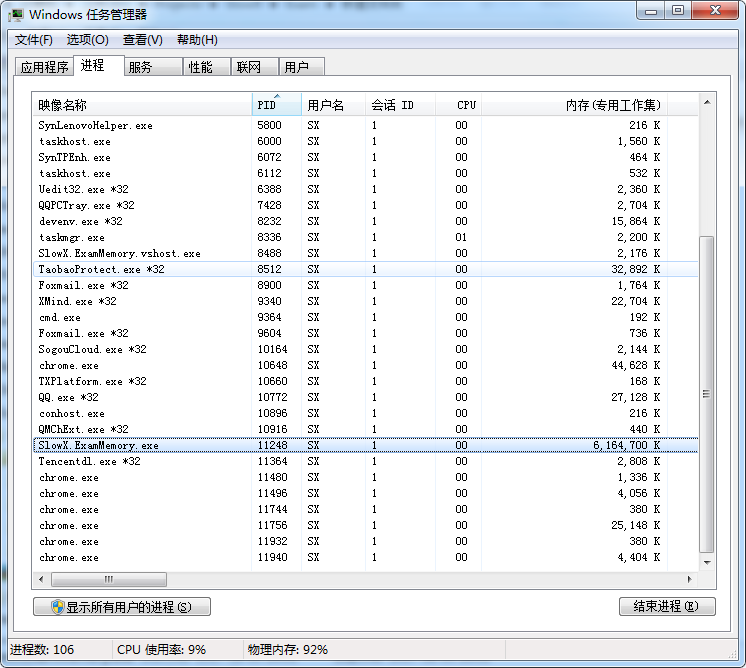Select chrome.exe with PID 10648

tap(365, 365)
